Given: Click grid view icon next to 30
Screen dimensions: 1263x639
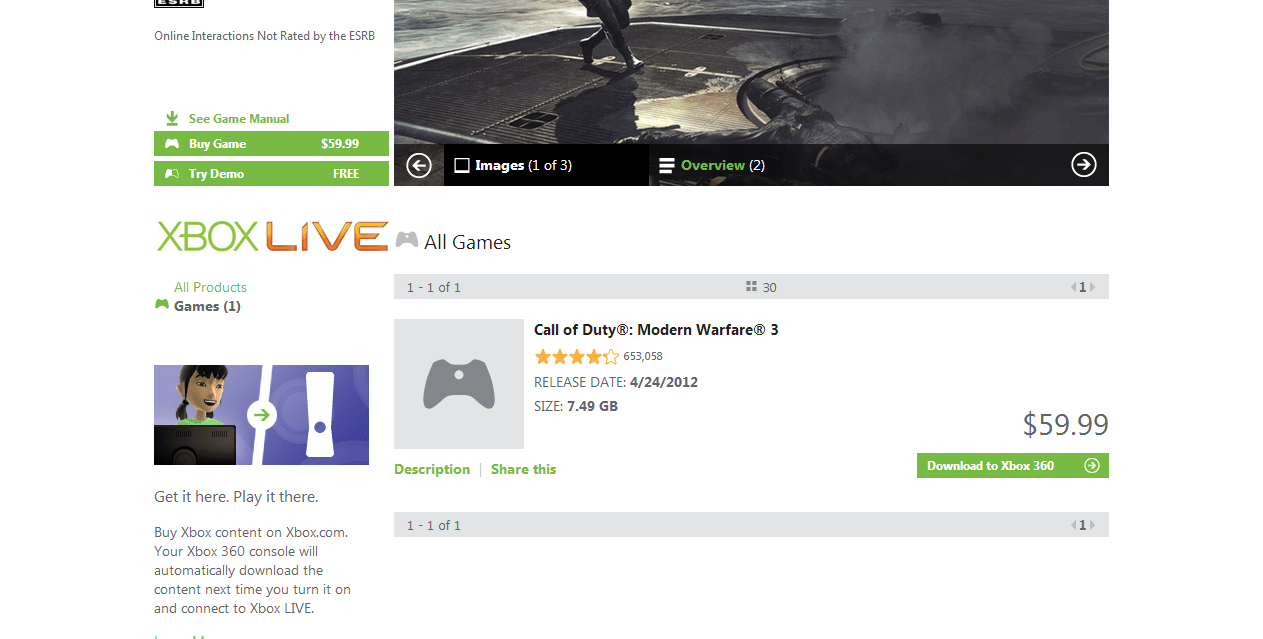Looking at the screenshot, I should (751, 286).
